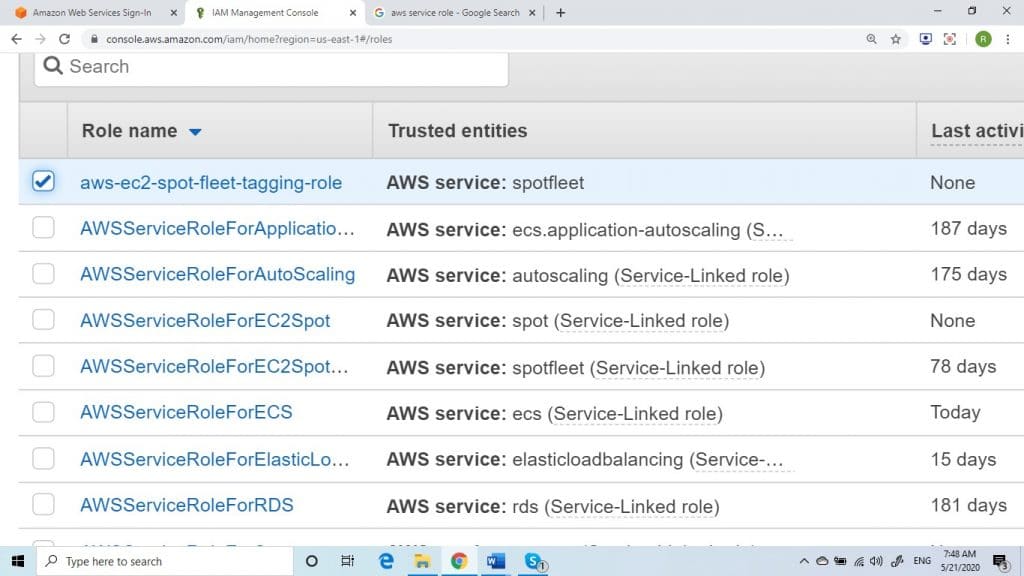Switch to the IAM Management Console tab
This screenshot has height=576, width=1024.
click(x=264, y=12)
